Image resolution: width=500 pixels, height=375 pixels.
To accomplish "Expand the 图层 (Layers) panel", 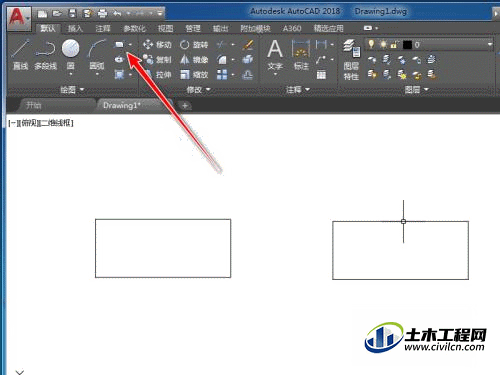I will point(416,89).
